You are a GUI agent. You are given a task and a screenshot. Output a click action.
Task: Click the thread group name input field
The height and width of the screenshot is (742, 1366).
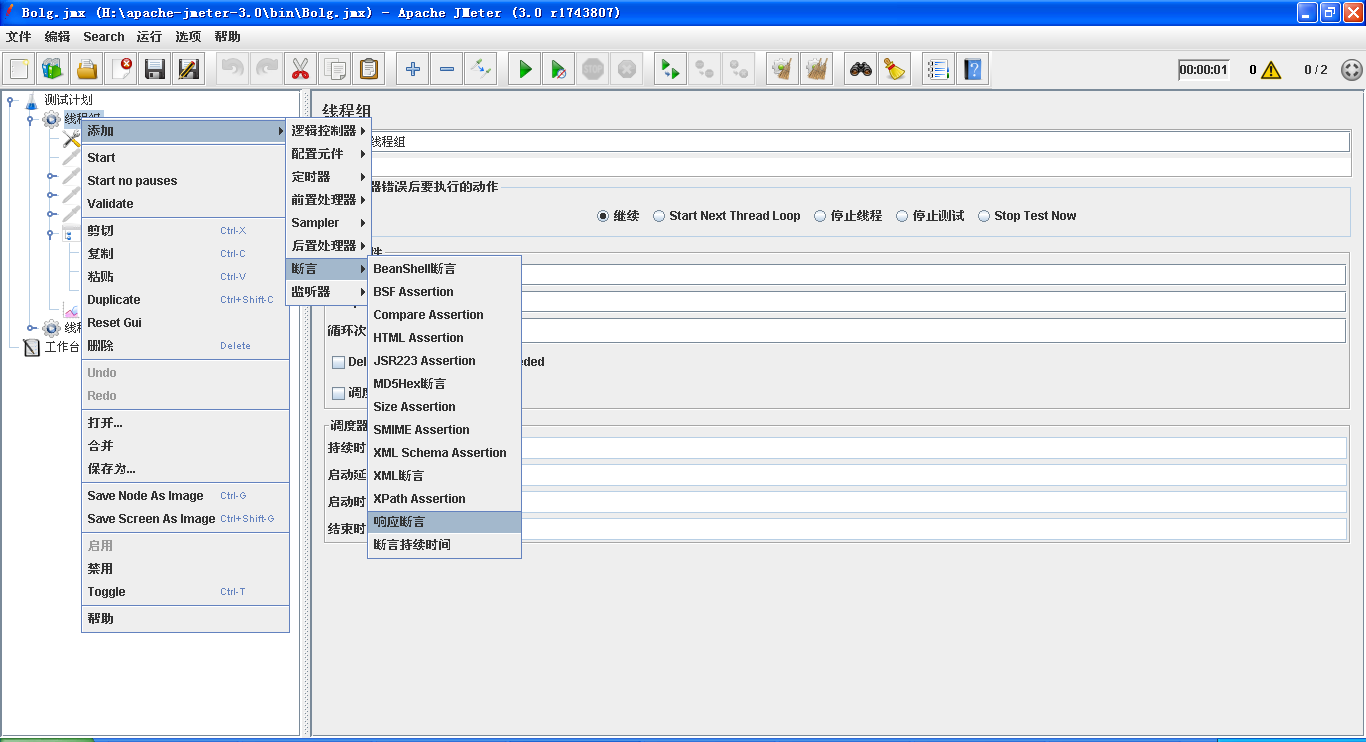coord(858,142)
